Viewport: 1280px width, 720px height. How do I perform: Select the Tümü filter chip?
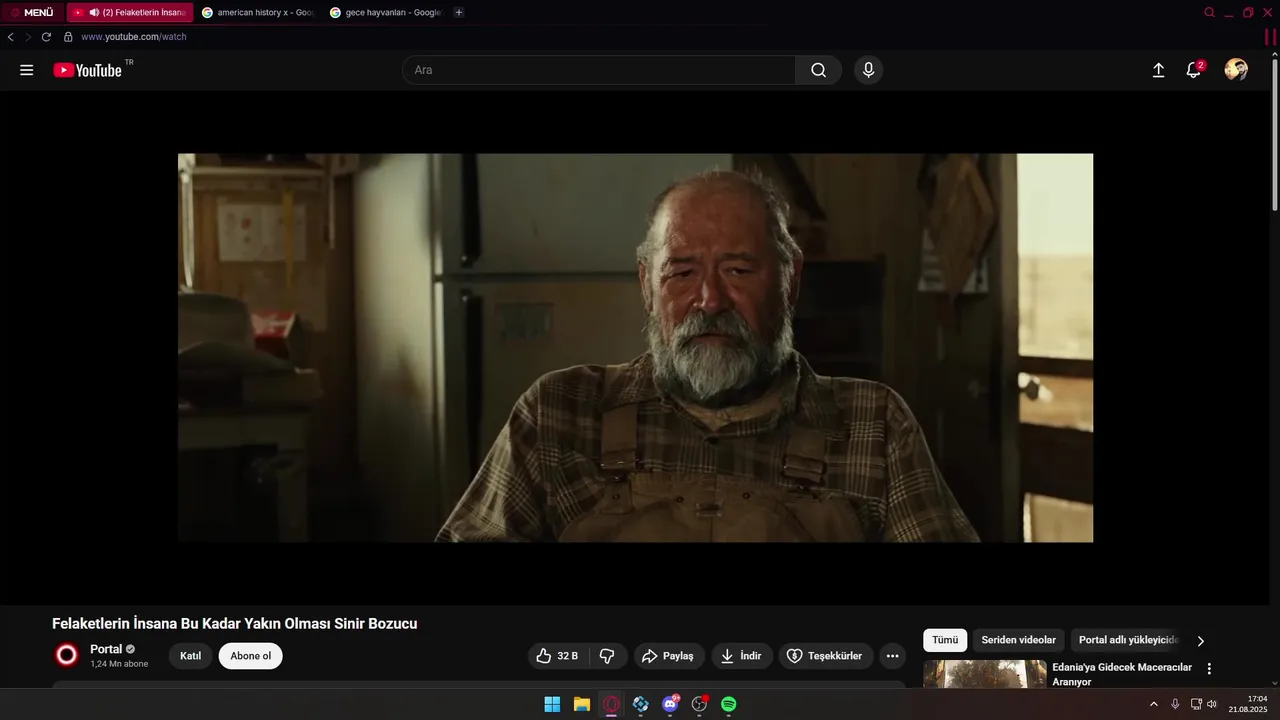[x=945, y=640]
